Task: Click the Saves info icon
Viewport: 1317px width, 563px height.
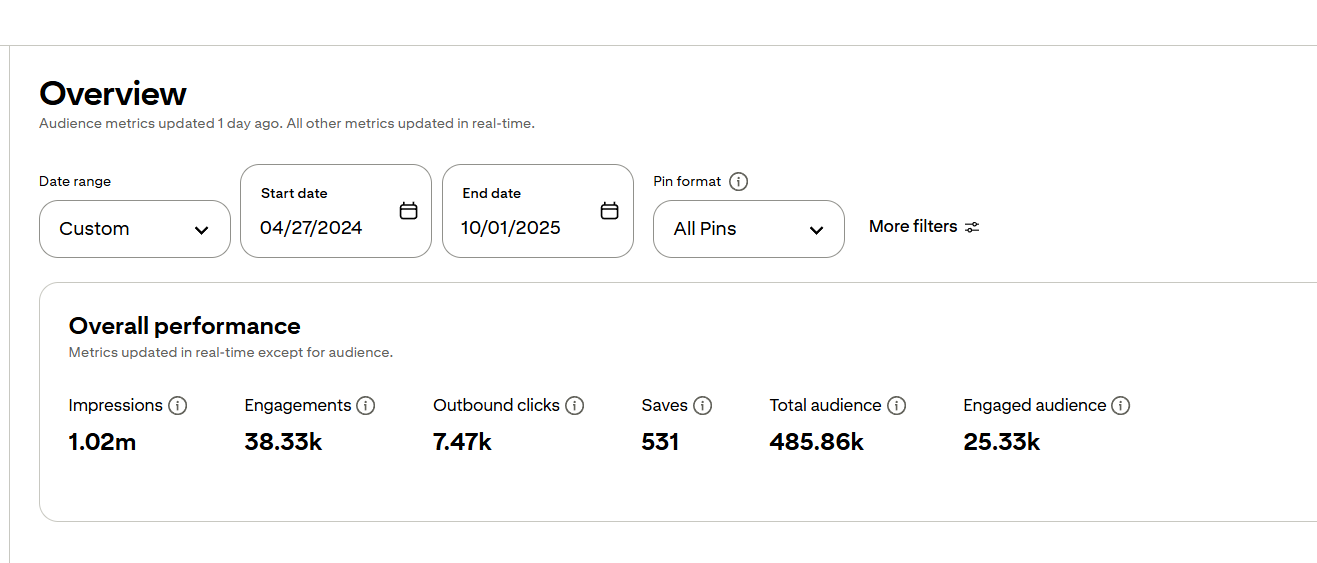Action: point(703,406)
